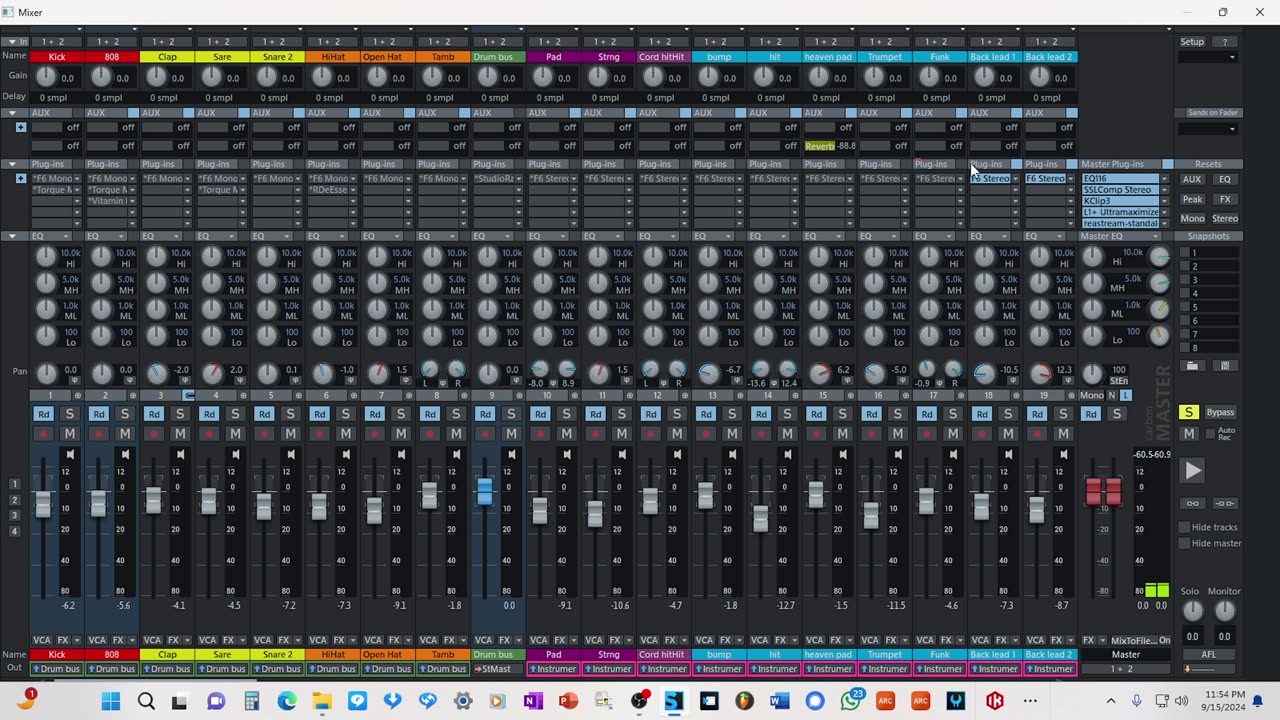Open the load snapshot folder icon
1280x720 pixels.
[1192, 366]
